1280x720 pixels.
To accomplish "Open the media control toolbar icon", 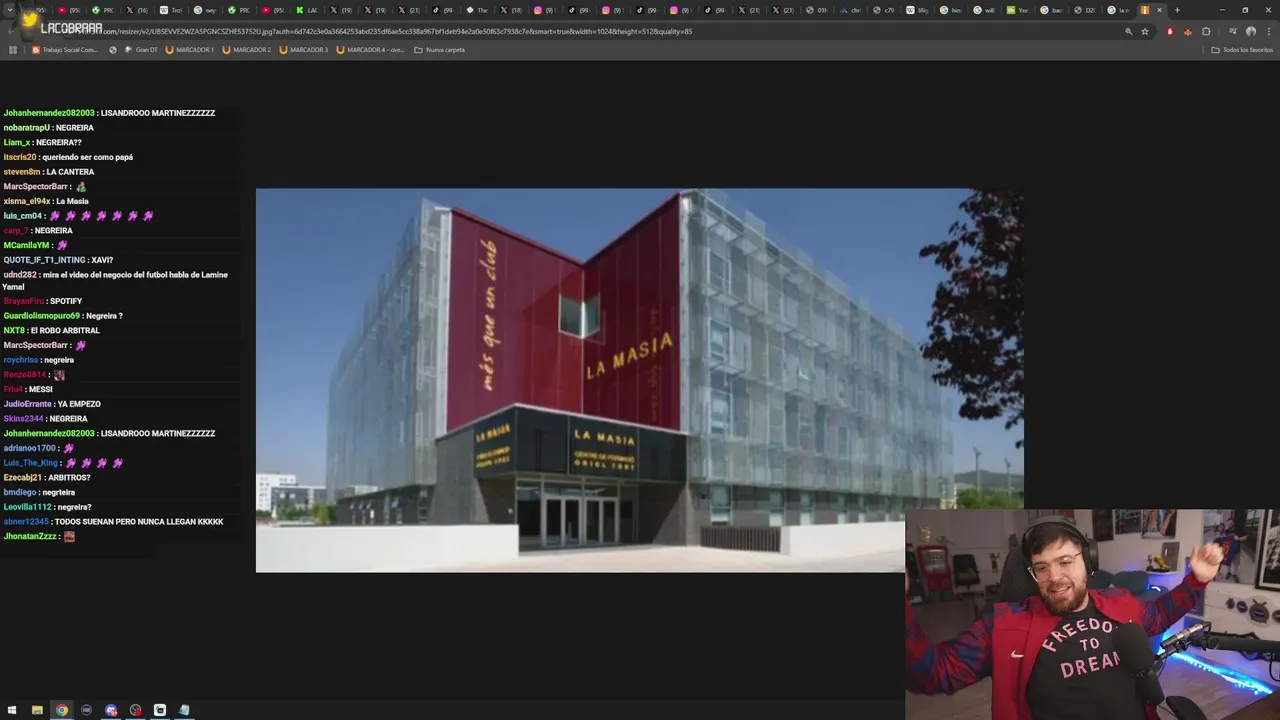I will 1233,31.
